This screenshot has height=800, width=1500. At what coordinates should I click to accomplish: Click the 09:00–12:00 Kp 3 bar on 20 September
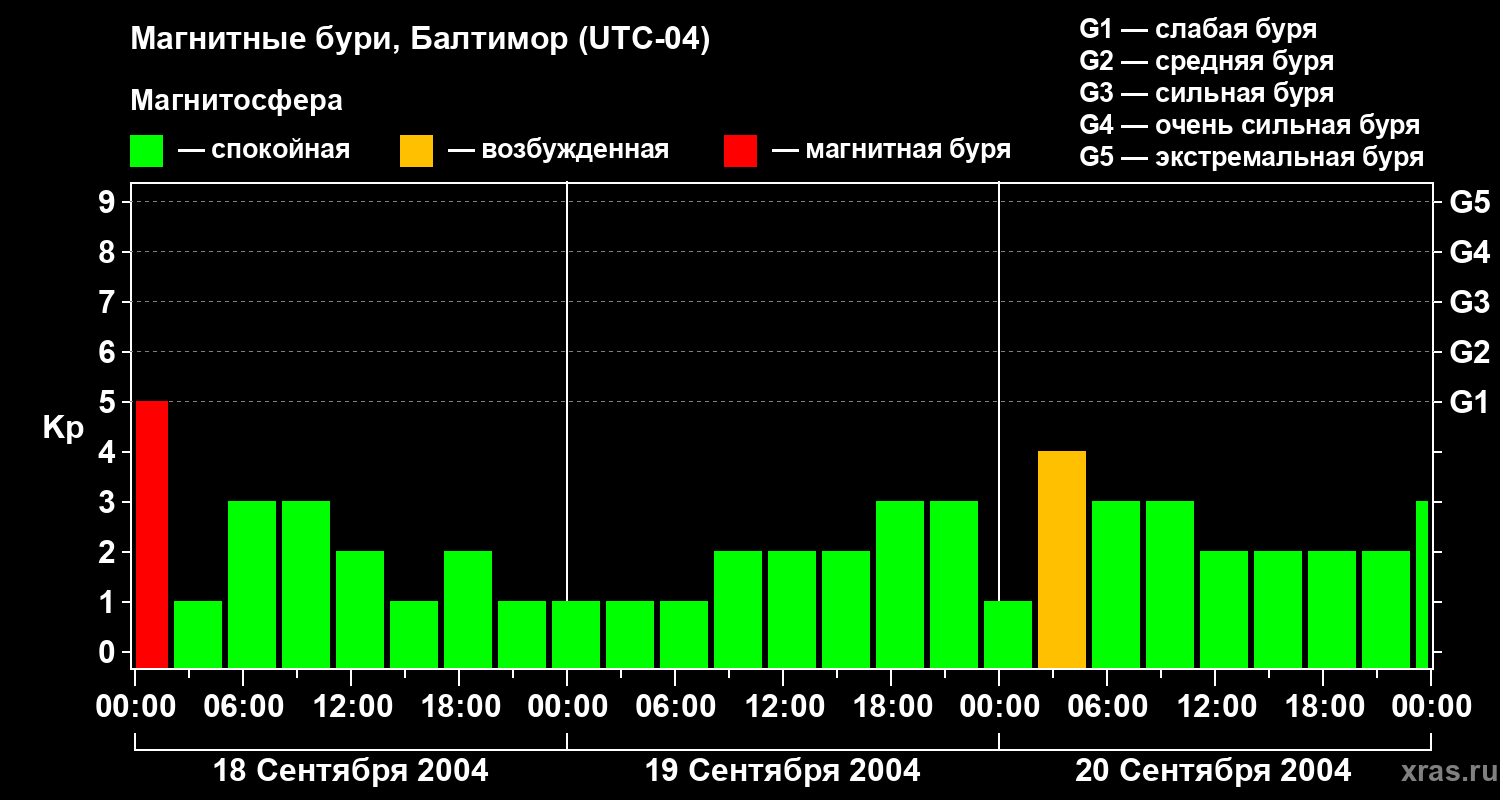coord(1170,585)
